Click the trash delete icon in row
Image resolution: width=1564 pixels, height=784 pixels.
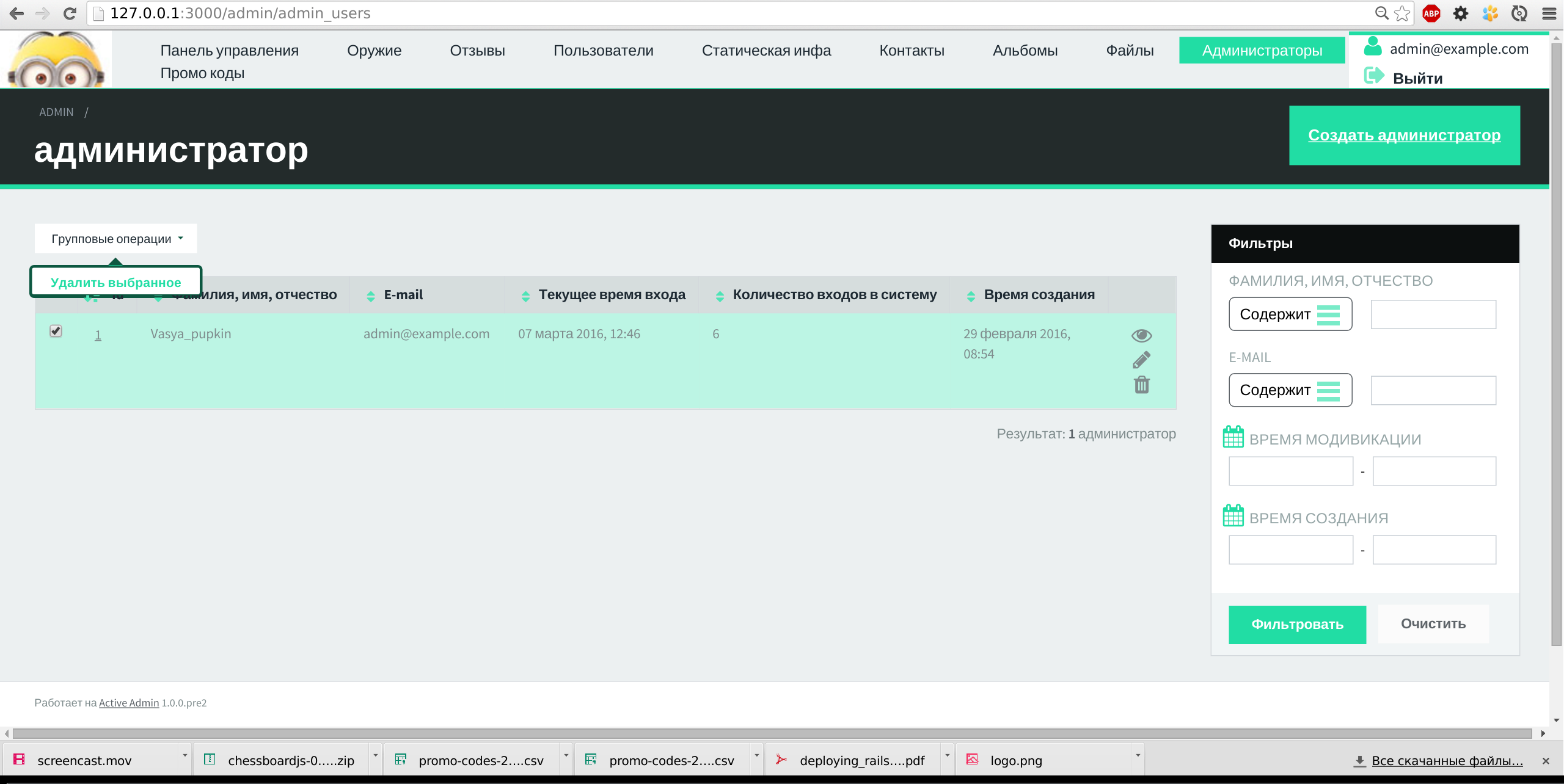(1141, 385)
